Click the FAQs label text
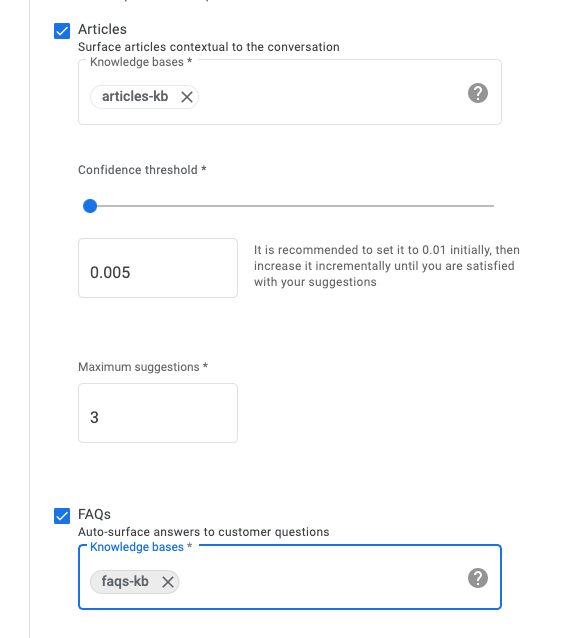This screenshot has height=638, width=573. coord(94,514)
